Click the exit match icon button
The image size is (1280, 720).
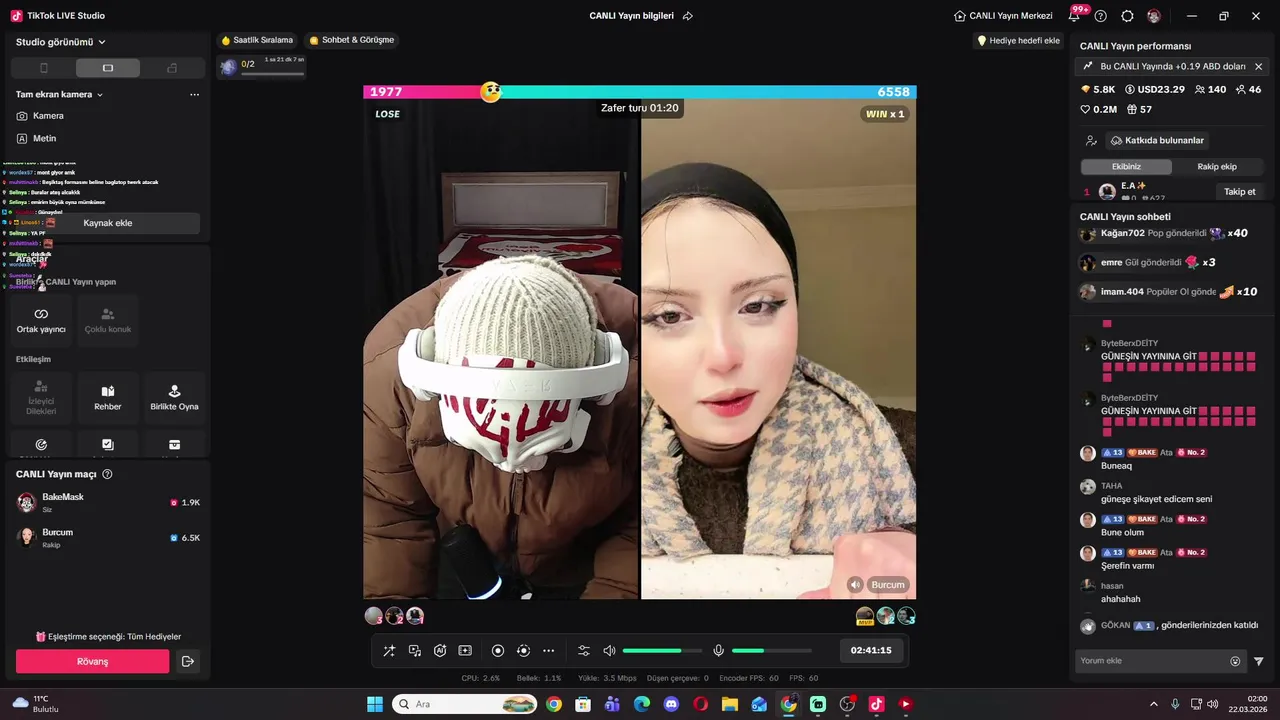coord(187,661)
